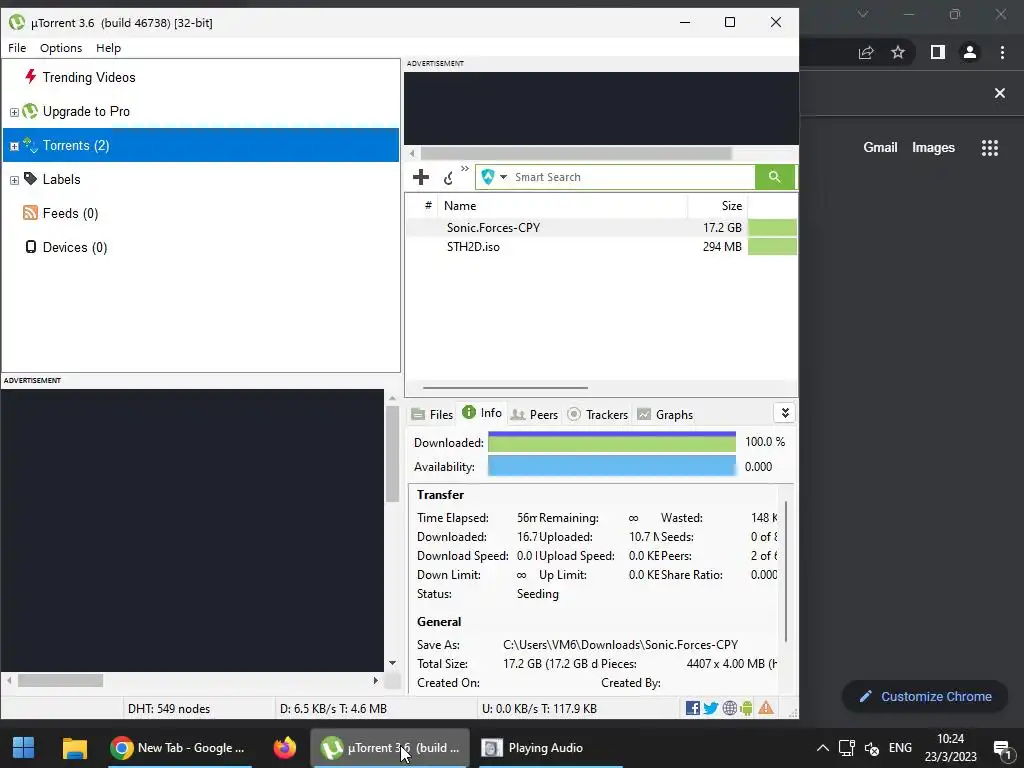Open Gmail link in Chrome window

(880, 148)
